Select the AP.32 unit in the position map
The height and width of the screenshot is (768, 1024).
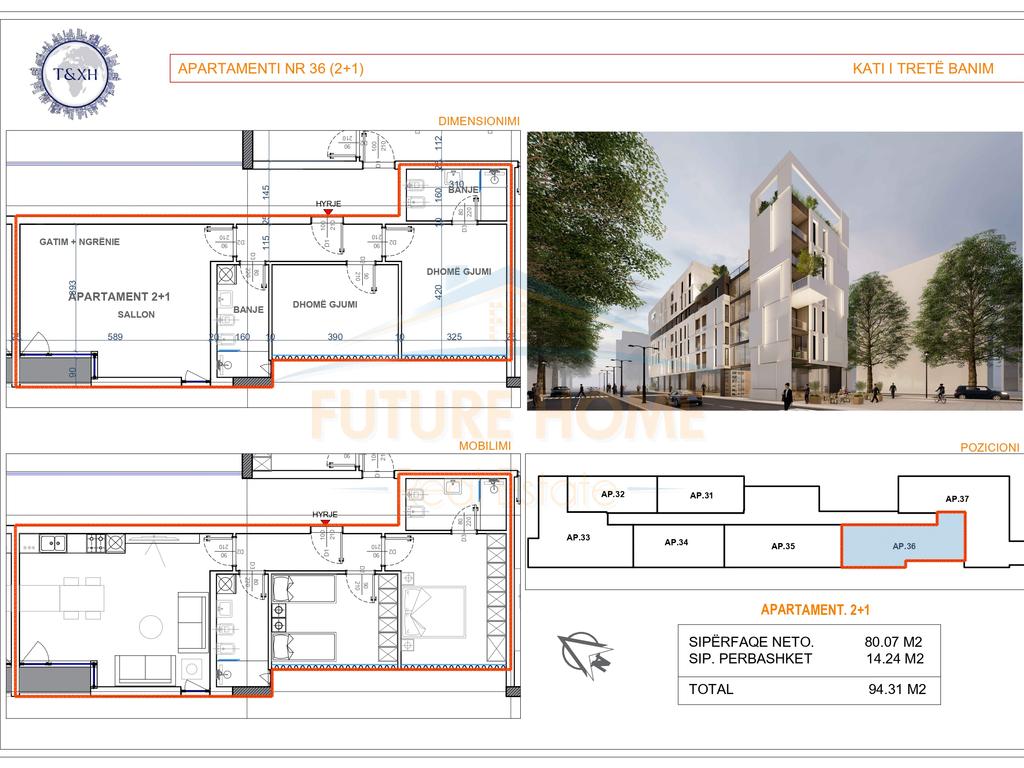(x=613, y=494)
